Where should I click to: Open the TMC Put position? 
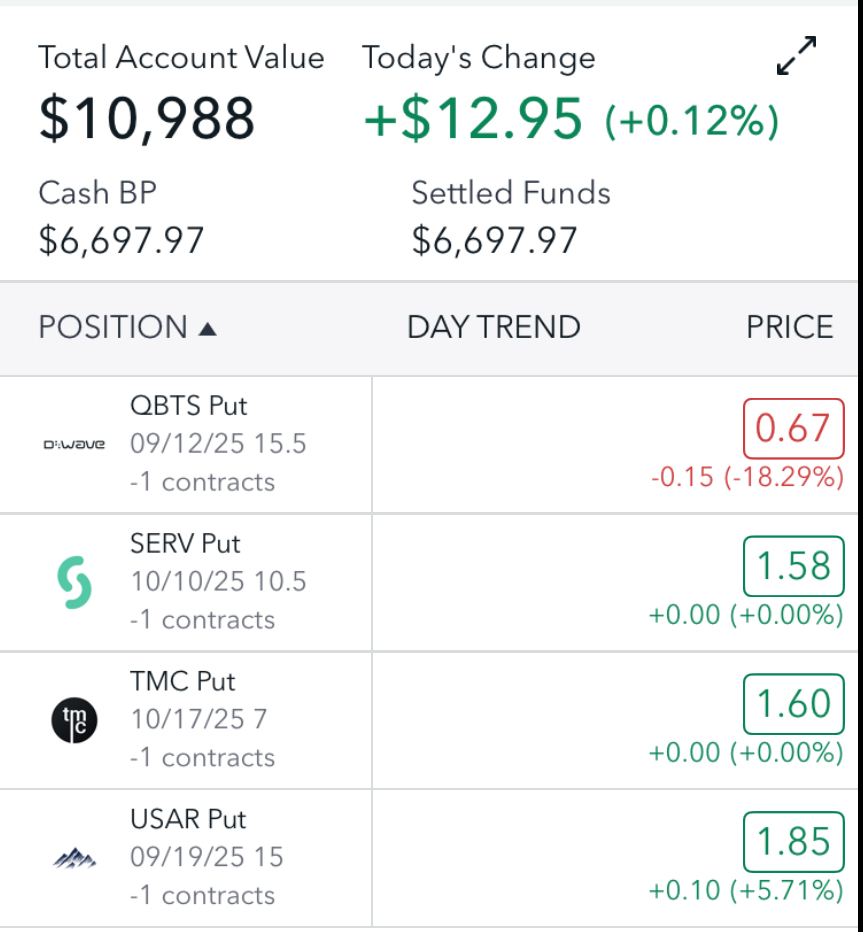tap(182, 682)
